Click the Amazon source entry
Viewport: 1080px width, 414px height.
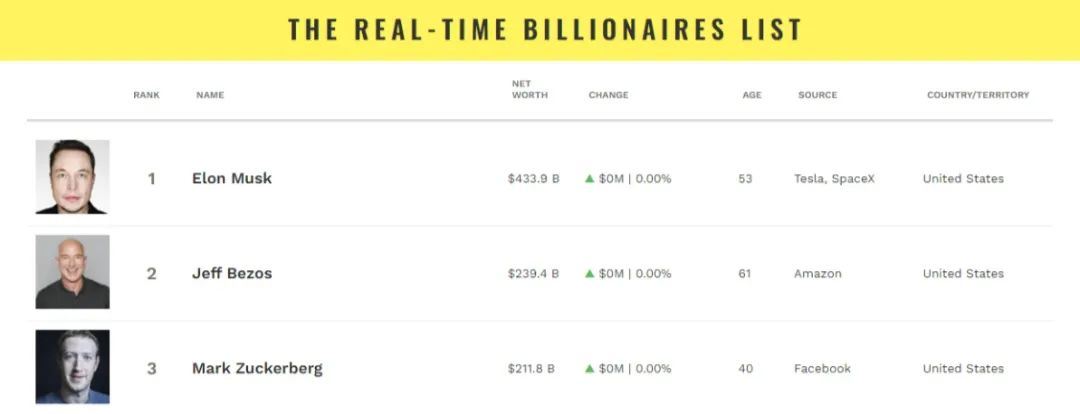(818, 273)
